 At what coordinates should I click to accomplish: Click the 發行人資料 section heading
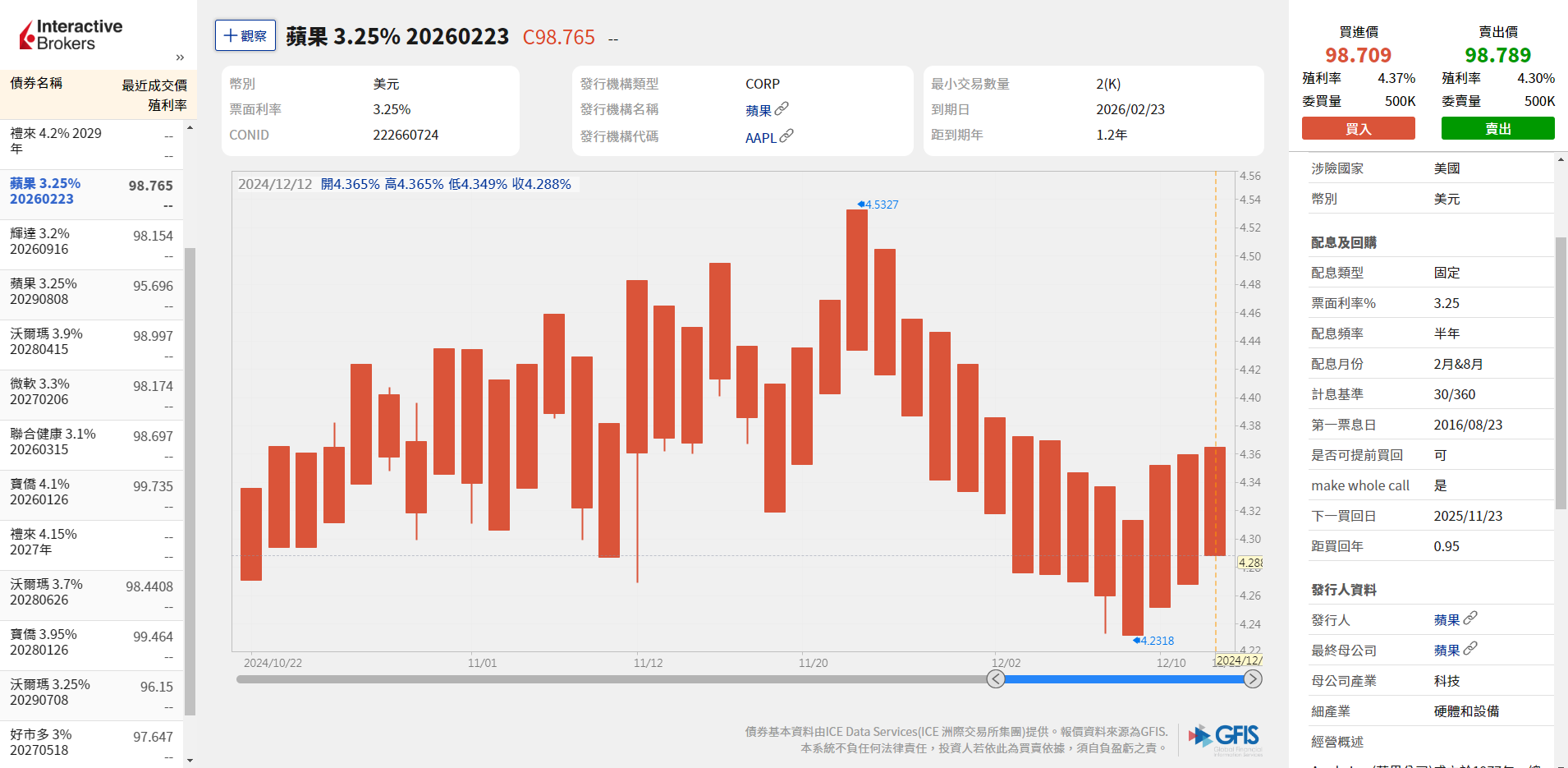[x=1343, y=590]
